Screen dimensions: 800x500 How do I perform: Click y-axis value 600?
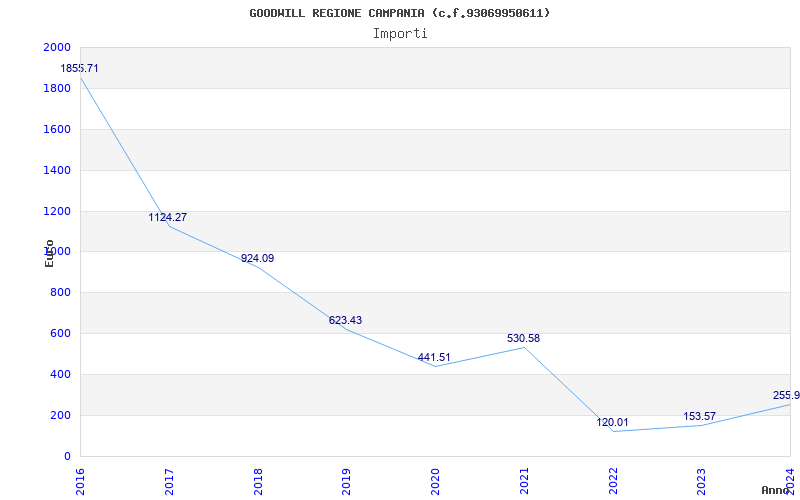point(60,334)
